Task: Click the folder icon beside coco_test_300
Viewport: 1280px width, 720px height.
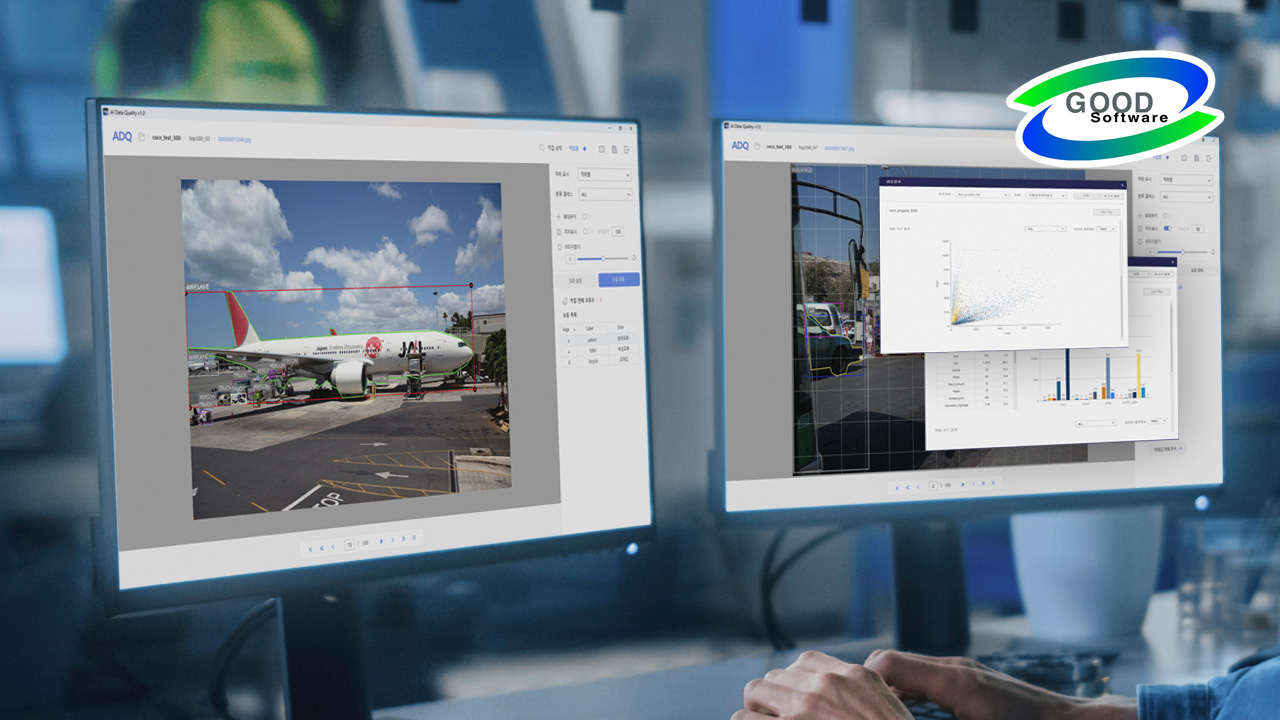Action: [142, 138]
